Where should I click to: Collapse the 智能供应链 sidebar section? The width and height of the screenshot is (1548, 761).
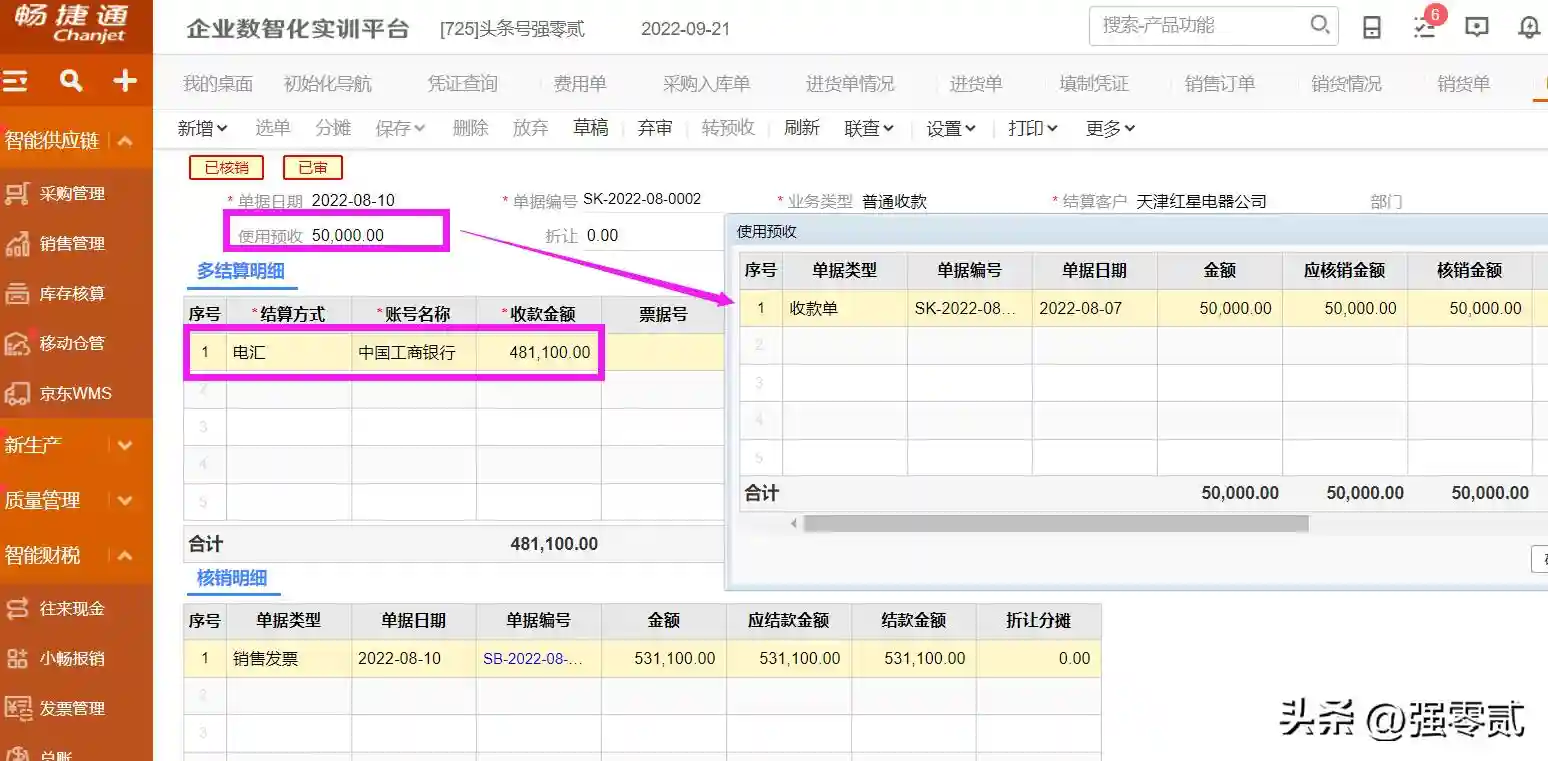pos(125,141)
